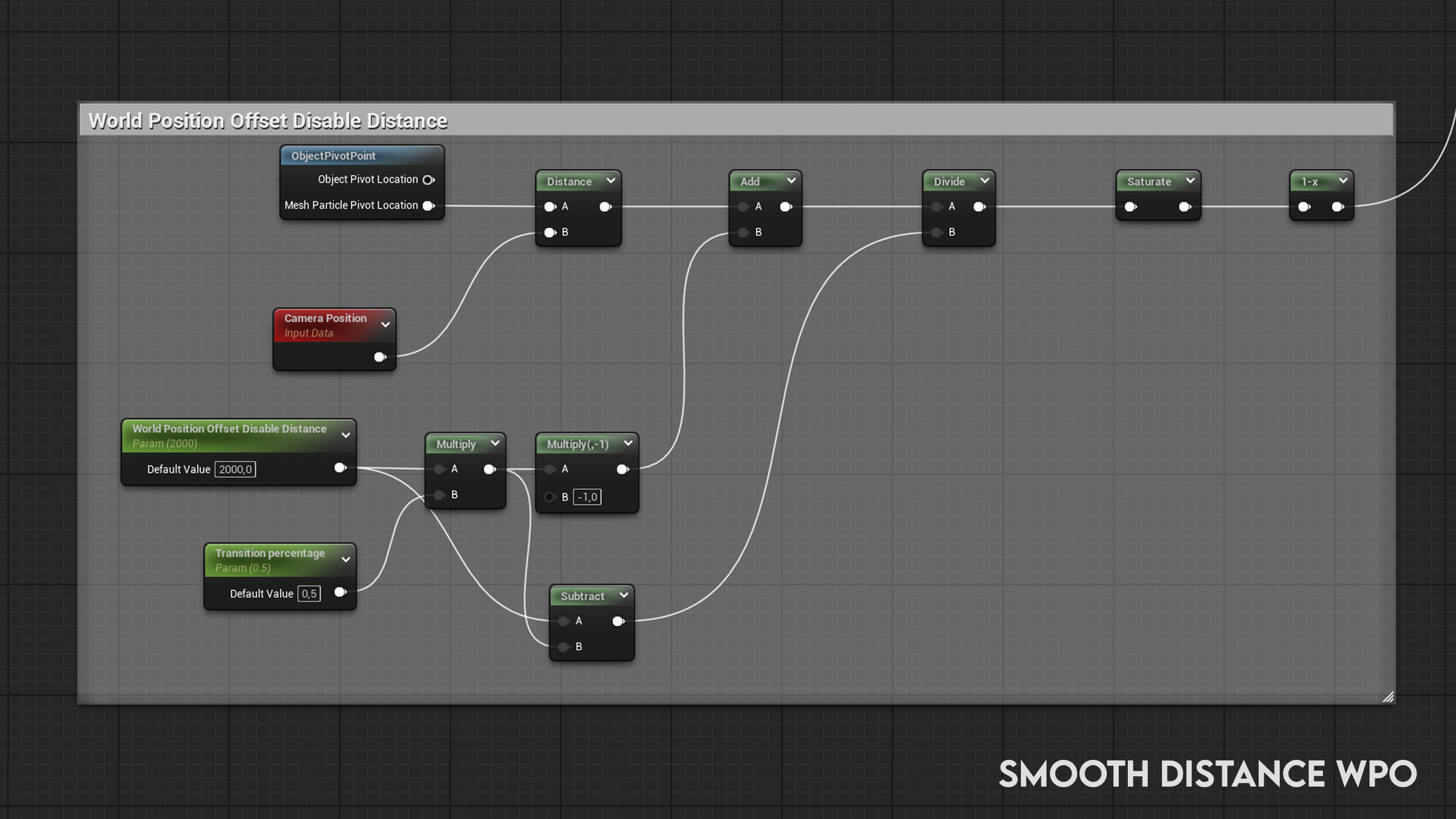Edit the Multiply(,-1) B value field

click(587, 497)
